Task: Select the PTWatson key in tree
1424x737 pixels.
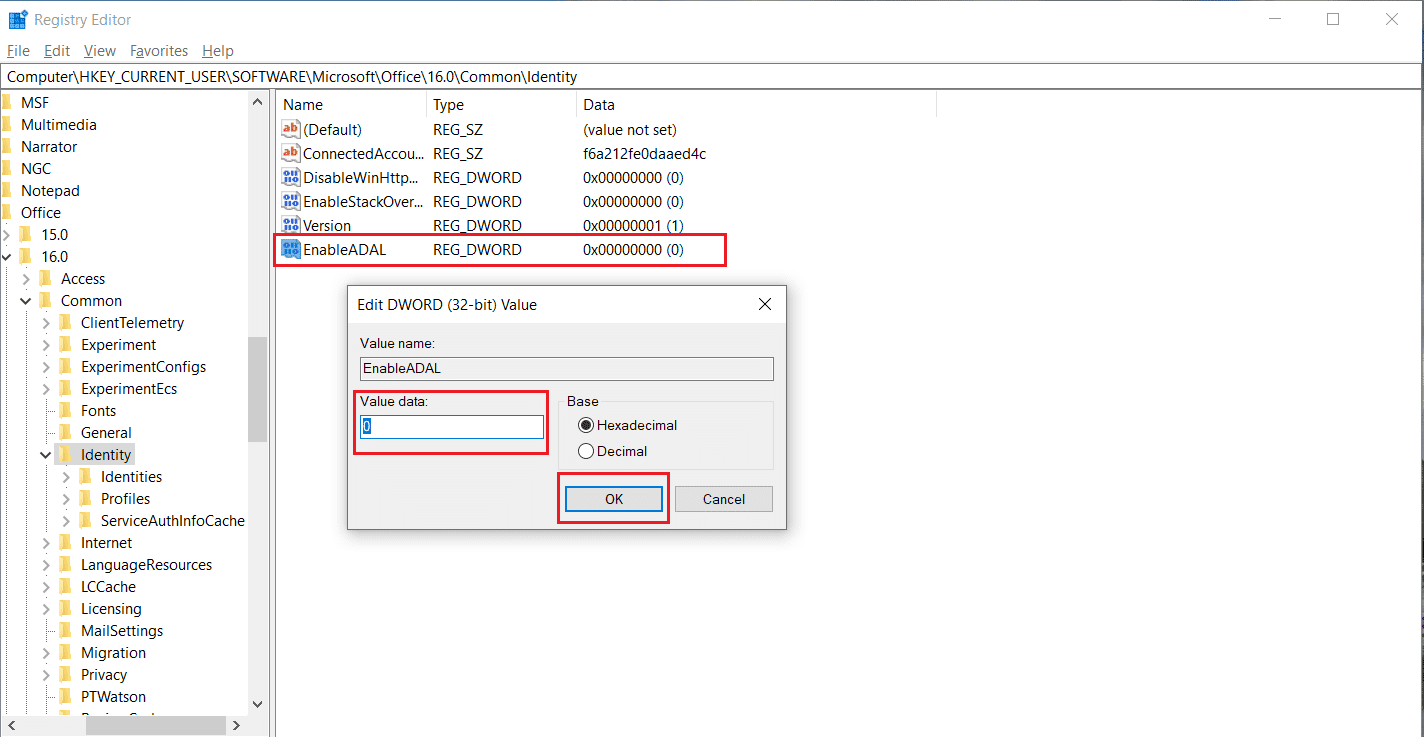Action: pyautogui.click(x=113, y=697)
